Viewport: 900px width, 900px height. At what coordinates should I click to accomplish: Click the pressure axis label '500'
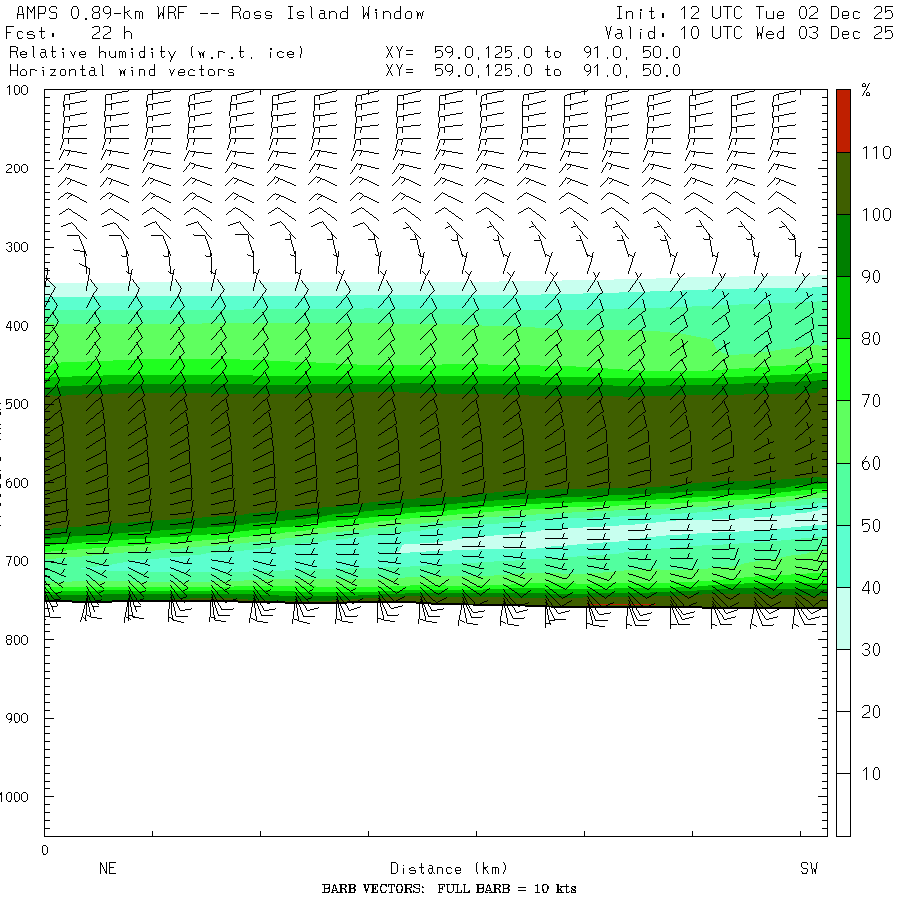(17, 404)
